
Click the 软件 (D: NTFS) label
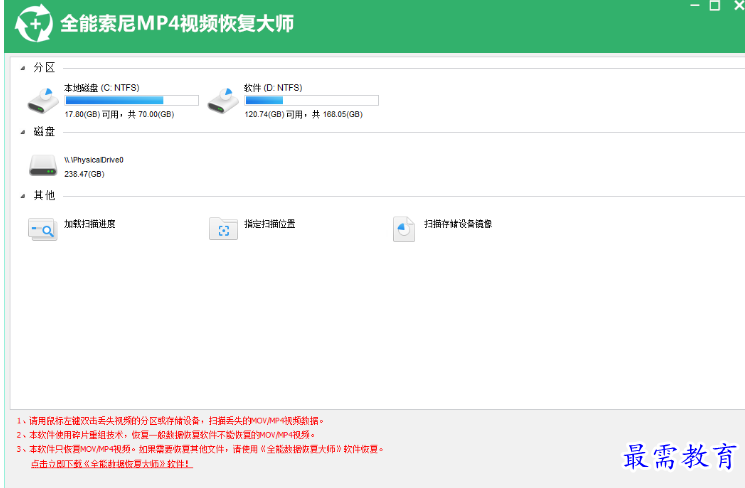(273, 88)
